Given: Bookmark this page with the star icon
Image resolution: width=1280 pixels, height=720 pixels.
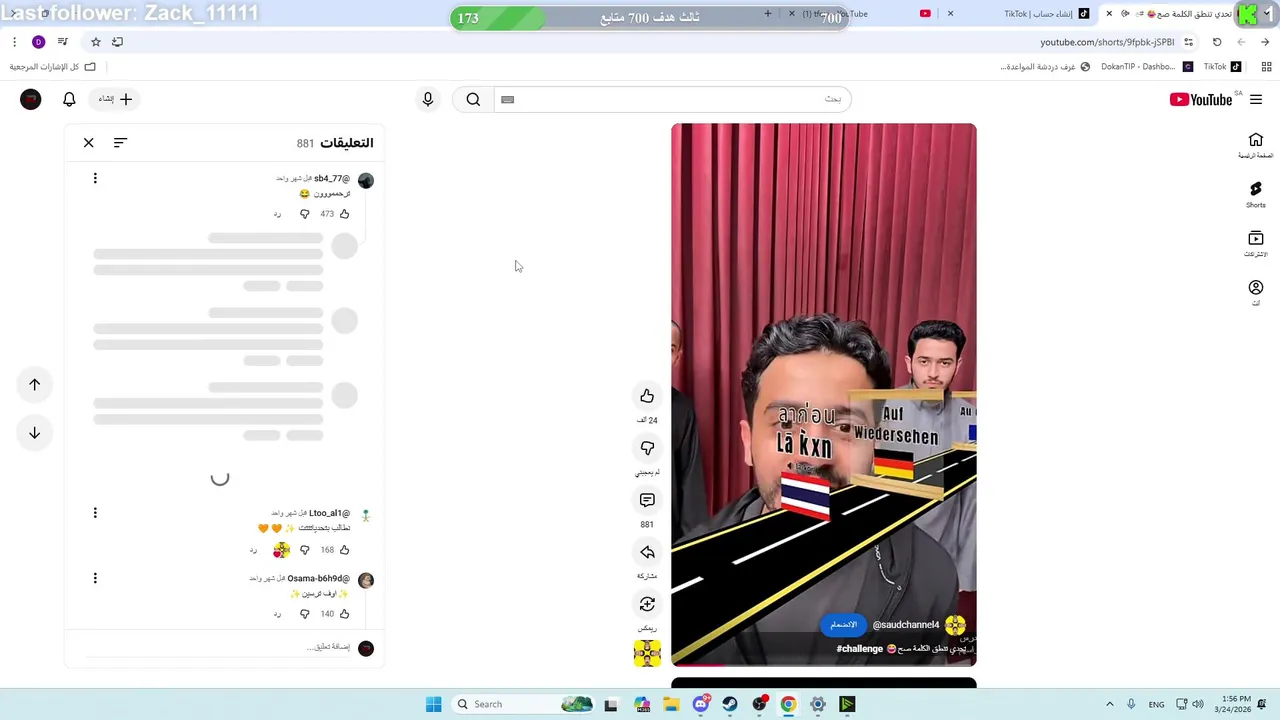Looking at the screenshot, I should pyautogui.click(x=96, y=42).
